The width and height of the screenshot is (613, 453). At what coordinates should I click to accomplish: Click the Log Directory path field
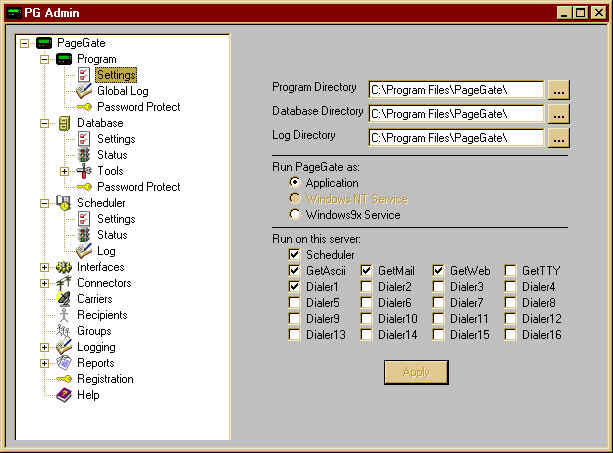pyautogui.click(x=456, y=138)
